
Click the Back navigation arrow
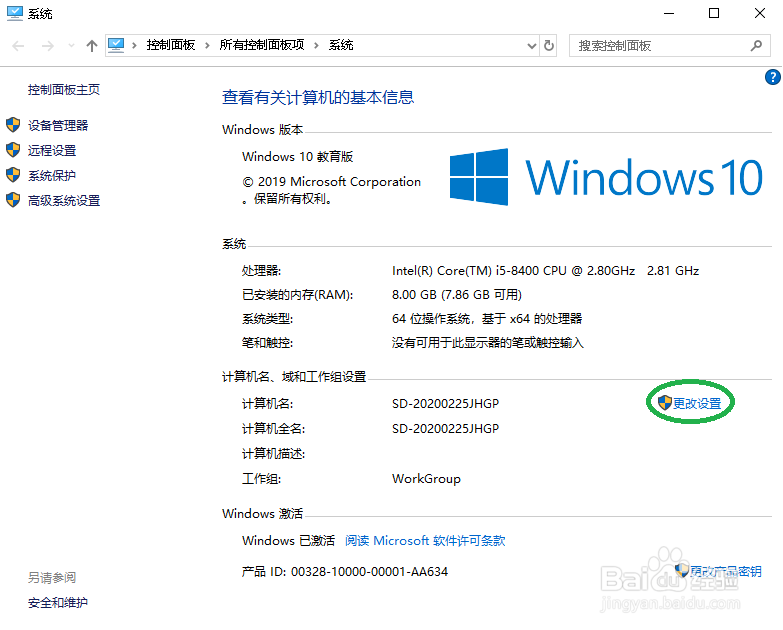click(x=18, y=46)
